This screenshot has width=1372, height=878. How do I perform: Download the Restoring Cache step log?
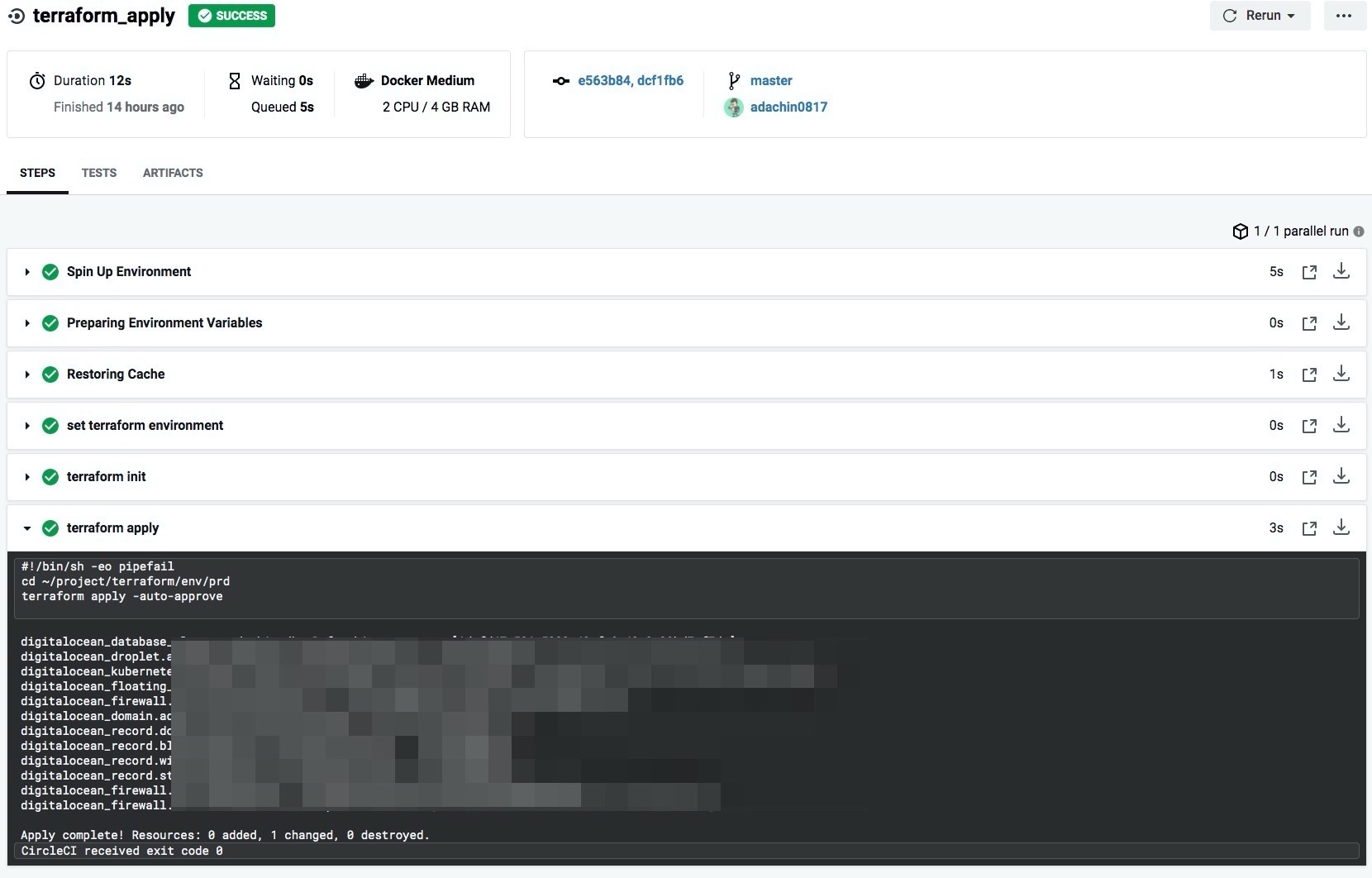(1341, 374)
